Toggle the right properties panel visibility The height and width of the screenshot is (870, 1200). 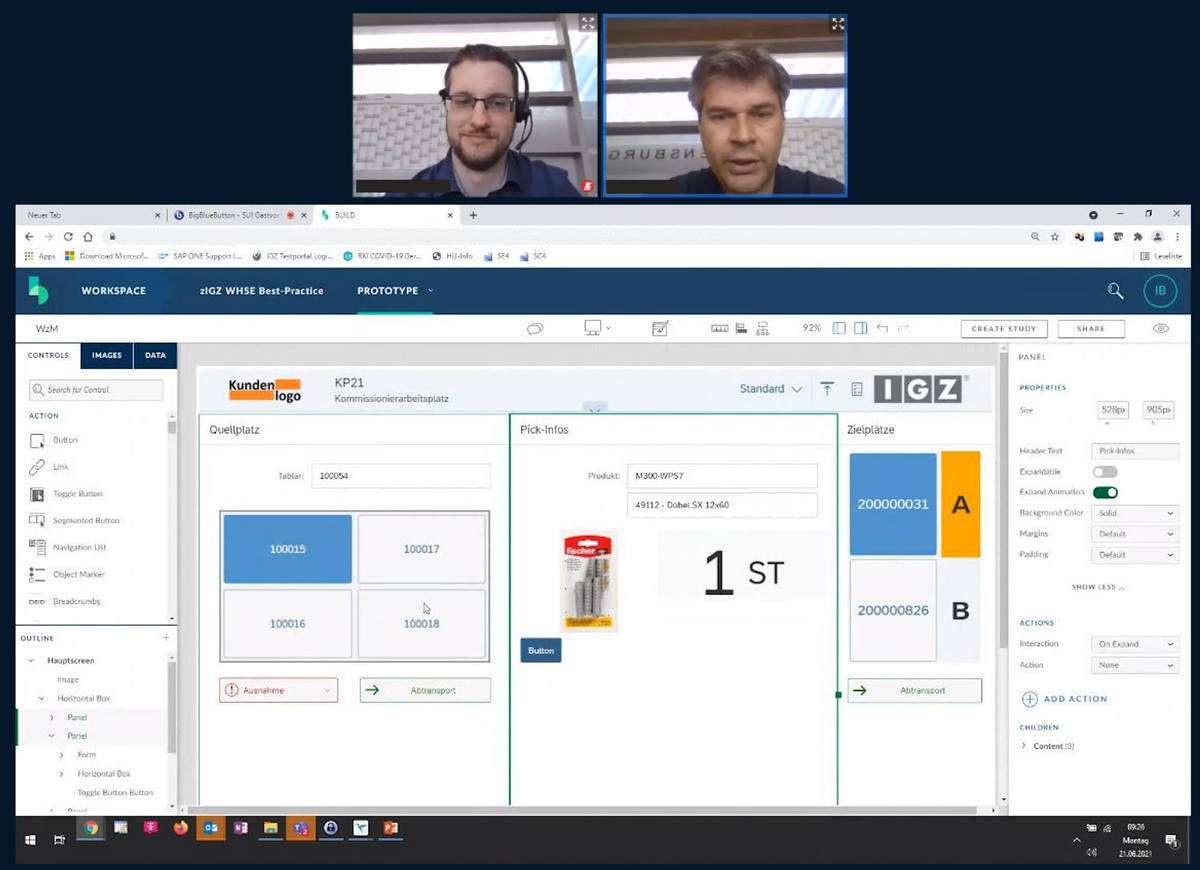point(860,328)
